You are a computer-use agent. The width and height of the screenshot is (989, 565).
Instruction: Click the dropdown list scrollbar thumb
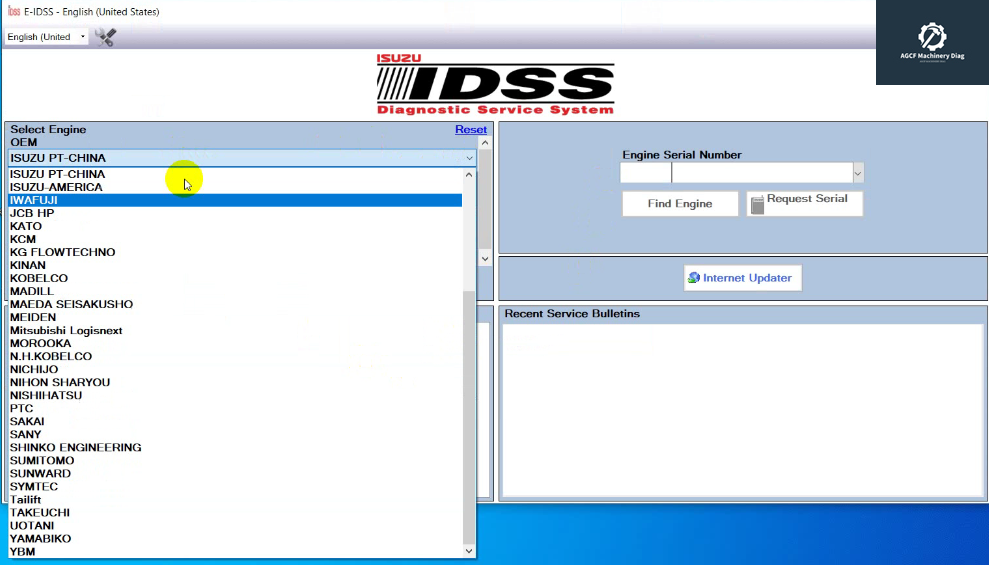pyautogui.click(x=469, y=417)
